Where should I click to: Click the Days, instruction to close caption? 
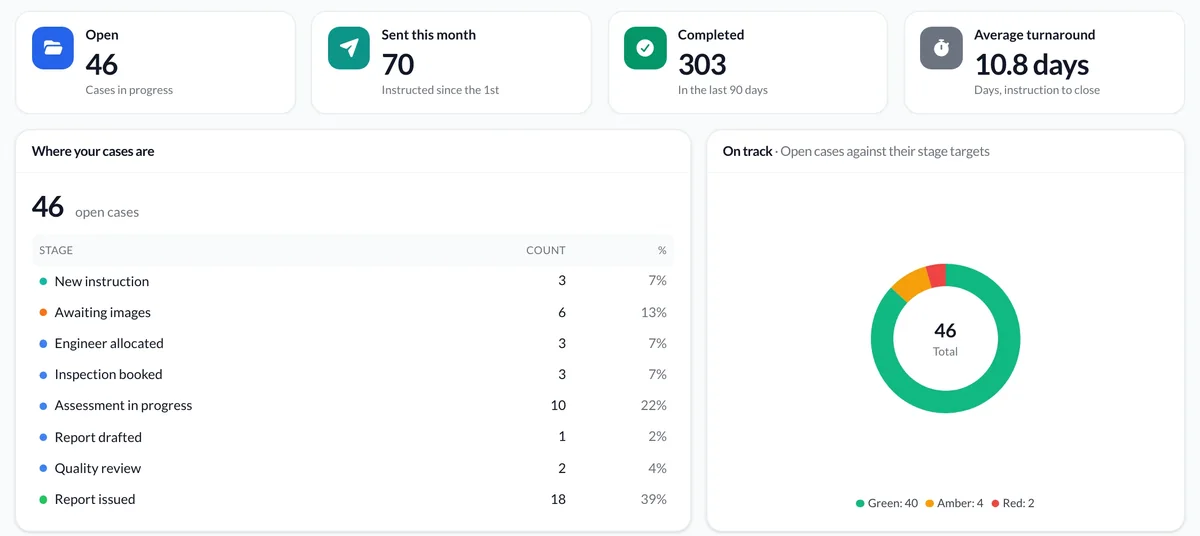[x=1037, y=90]
